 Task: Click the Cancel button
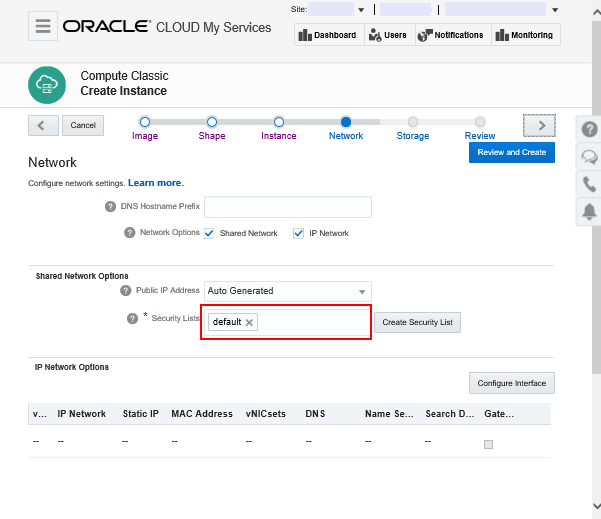(x=83, y=125)
